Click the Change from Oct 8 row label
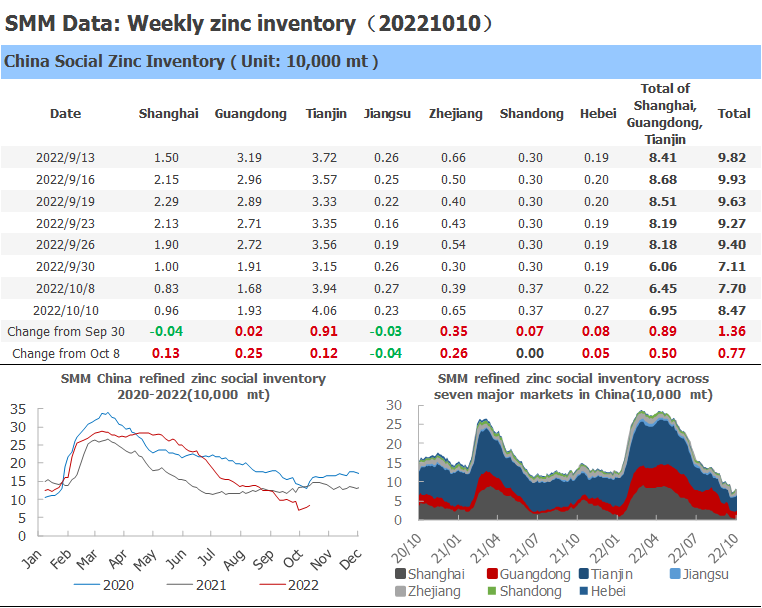 pyautogui.click(x=66, y=354)
